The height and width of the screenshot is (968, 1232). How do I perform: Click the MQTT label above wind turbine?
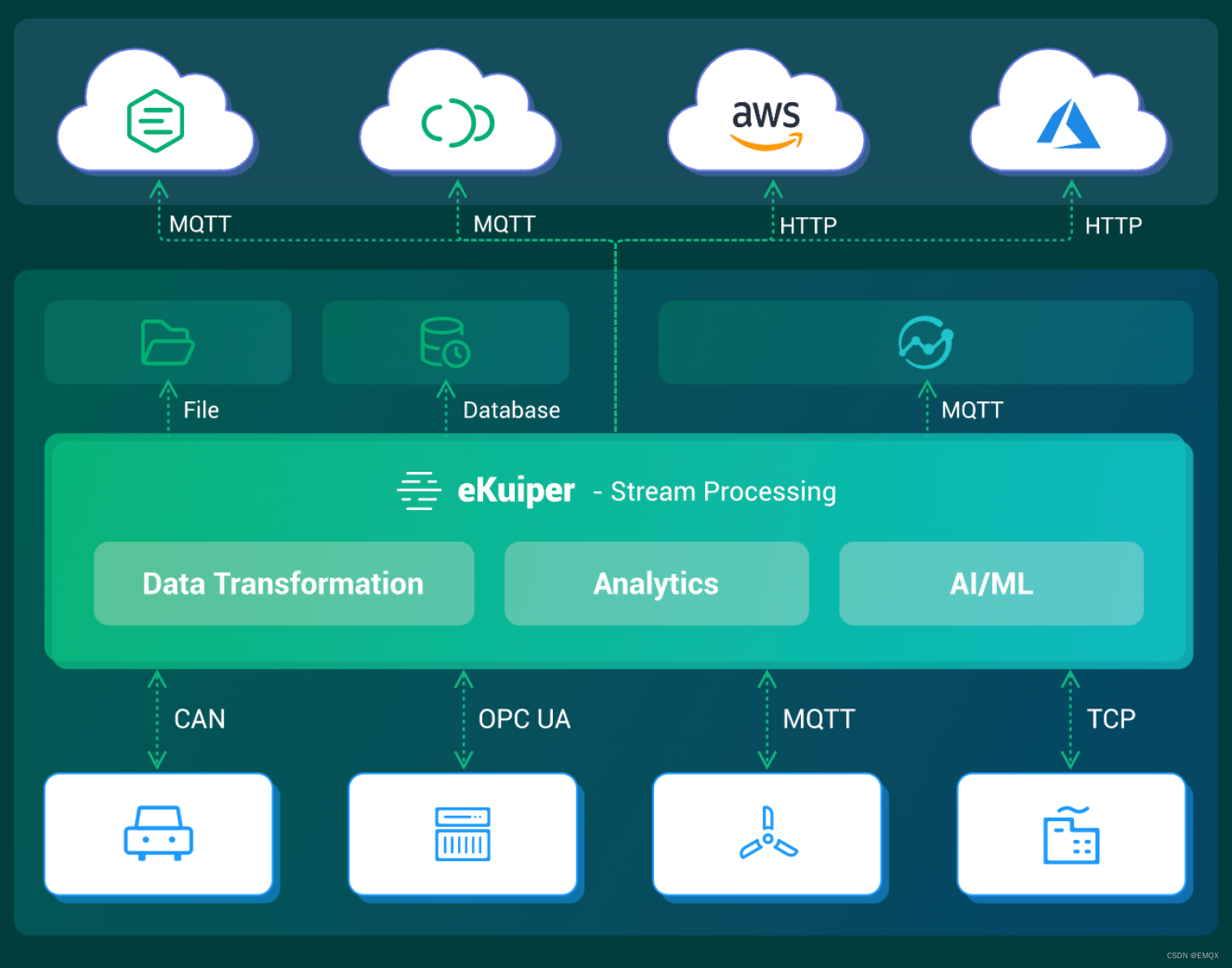click(819, 719)
